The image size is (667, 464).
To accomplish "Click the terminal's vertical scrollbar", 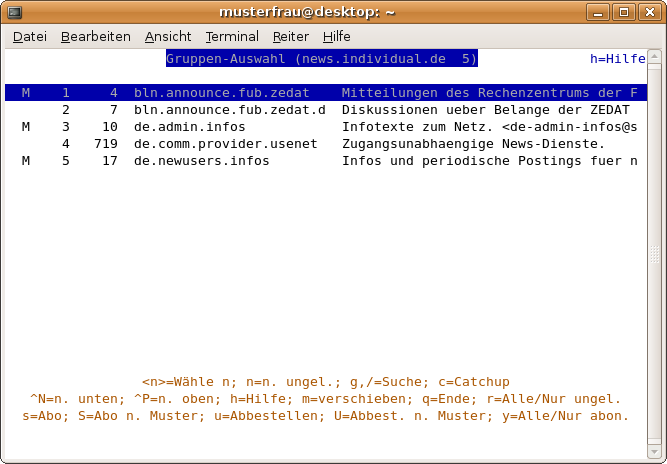I will 655,250.
